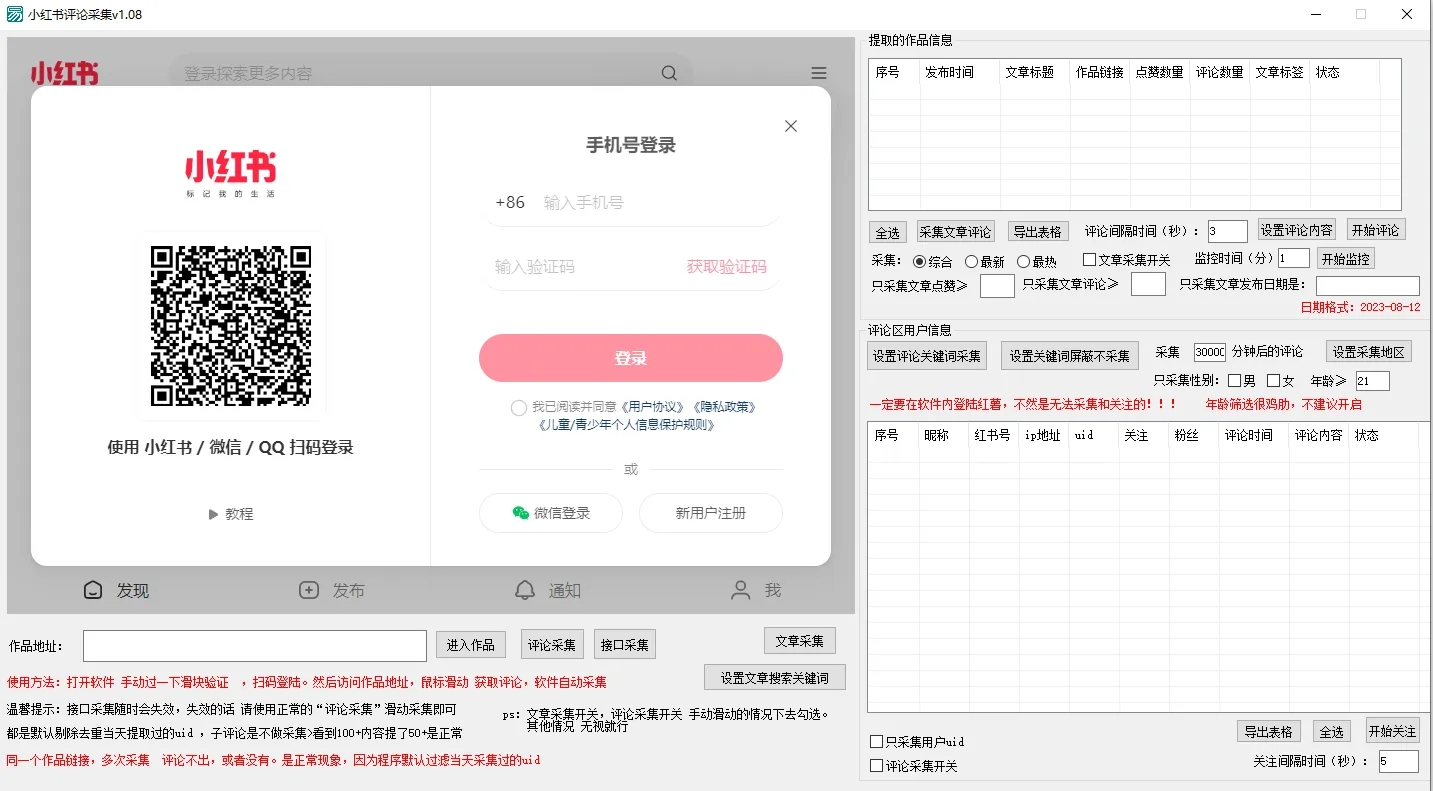Check the 只采集用户uid checkbox
This screenshot has width=1433, height=791.
click(x=876, y=742)
